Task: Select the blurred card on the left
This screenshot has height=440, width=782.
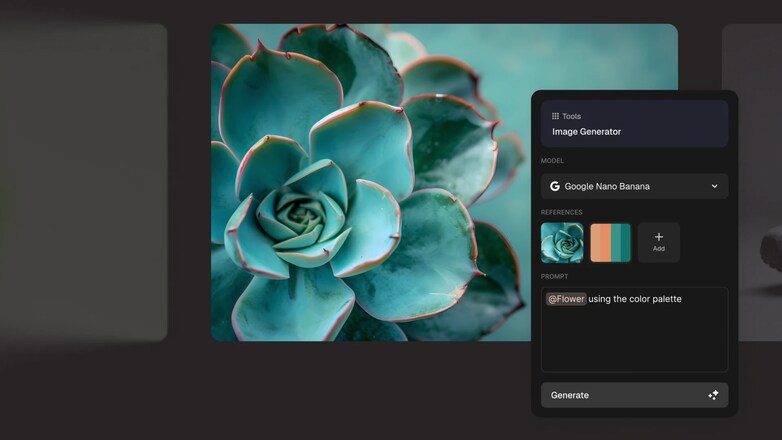Action: point(85,180)
